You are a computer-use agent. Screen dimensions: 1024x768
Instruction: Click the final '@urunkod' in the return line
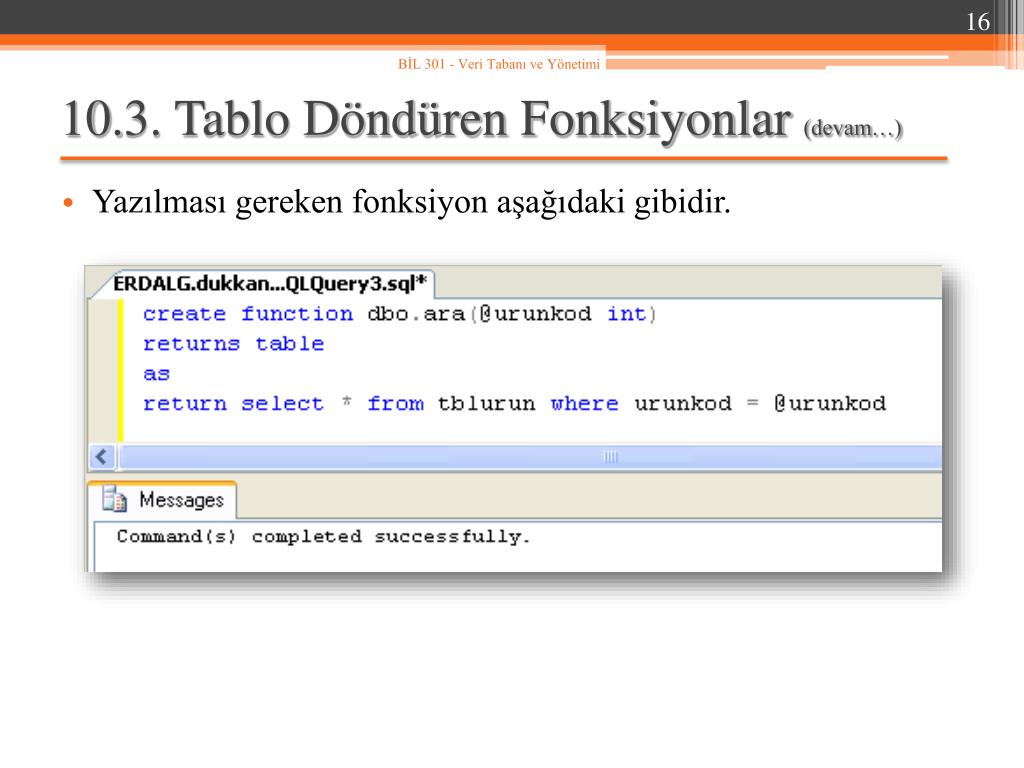(x=830, y=404)
